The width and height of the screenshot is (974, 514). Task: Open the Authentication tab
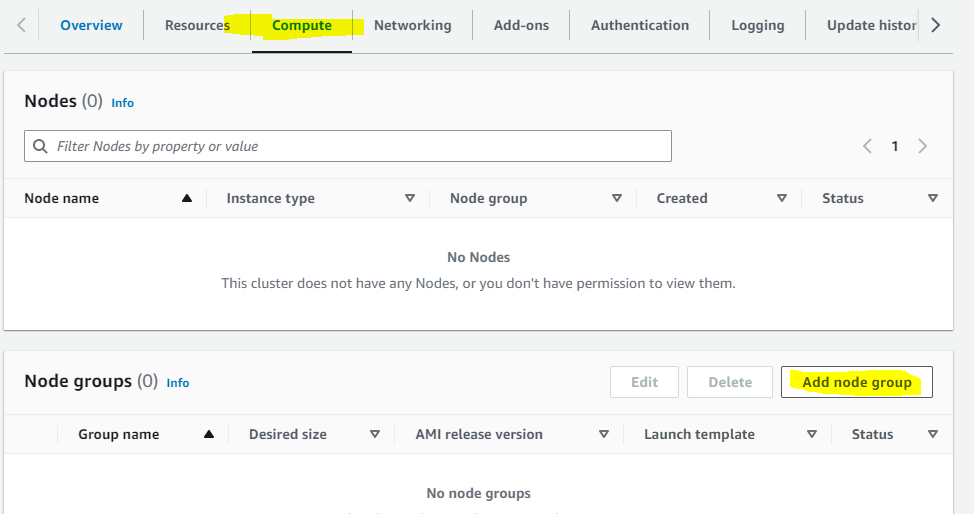pos(640,25)
